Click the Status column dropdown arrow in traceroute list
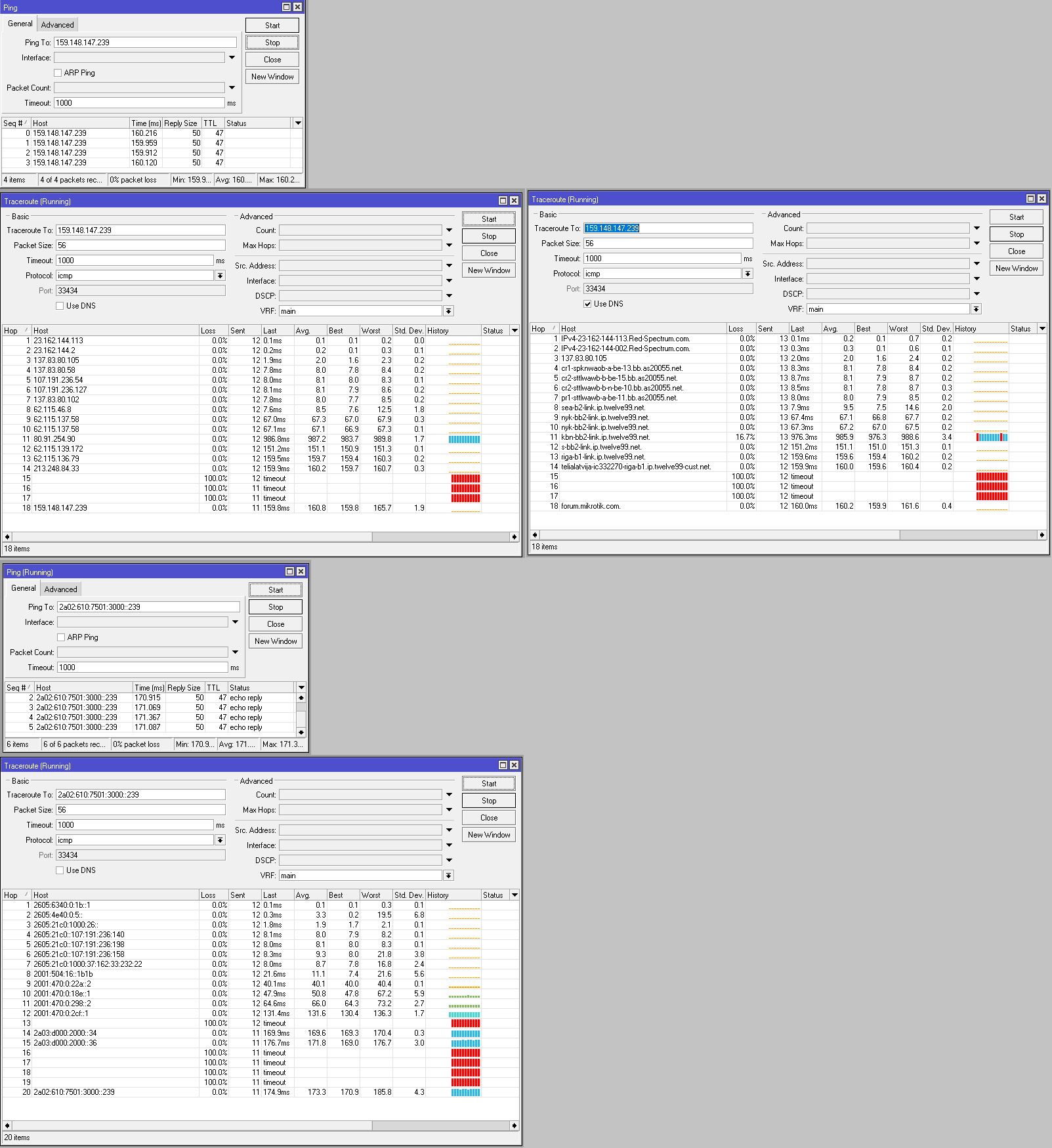The image size is (1052, 1148). (515, 330)
